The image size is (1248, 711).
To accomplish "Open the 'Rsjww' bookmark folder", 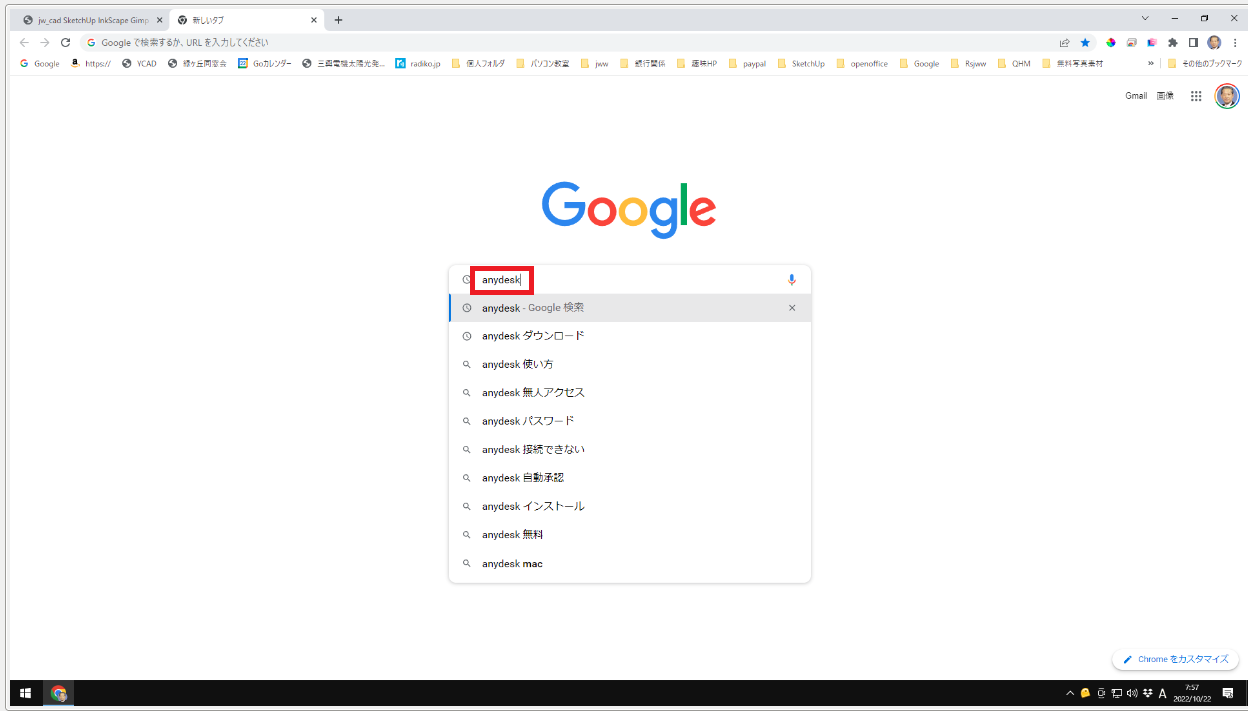I will tap(968, 63).
